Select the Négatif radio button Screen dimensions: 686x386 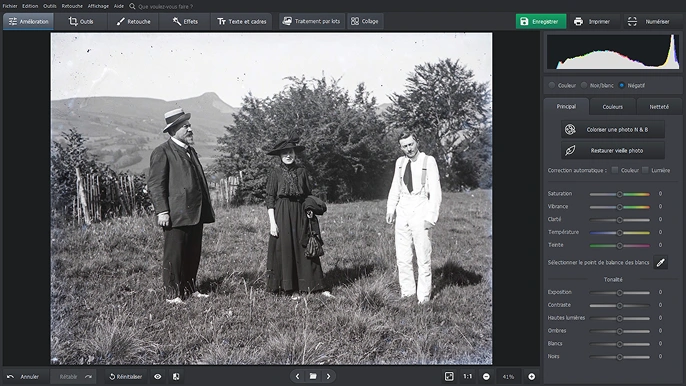622,85
